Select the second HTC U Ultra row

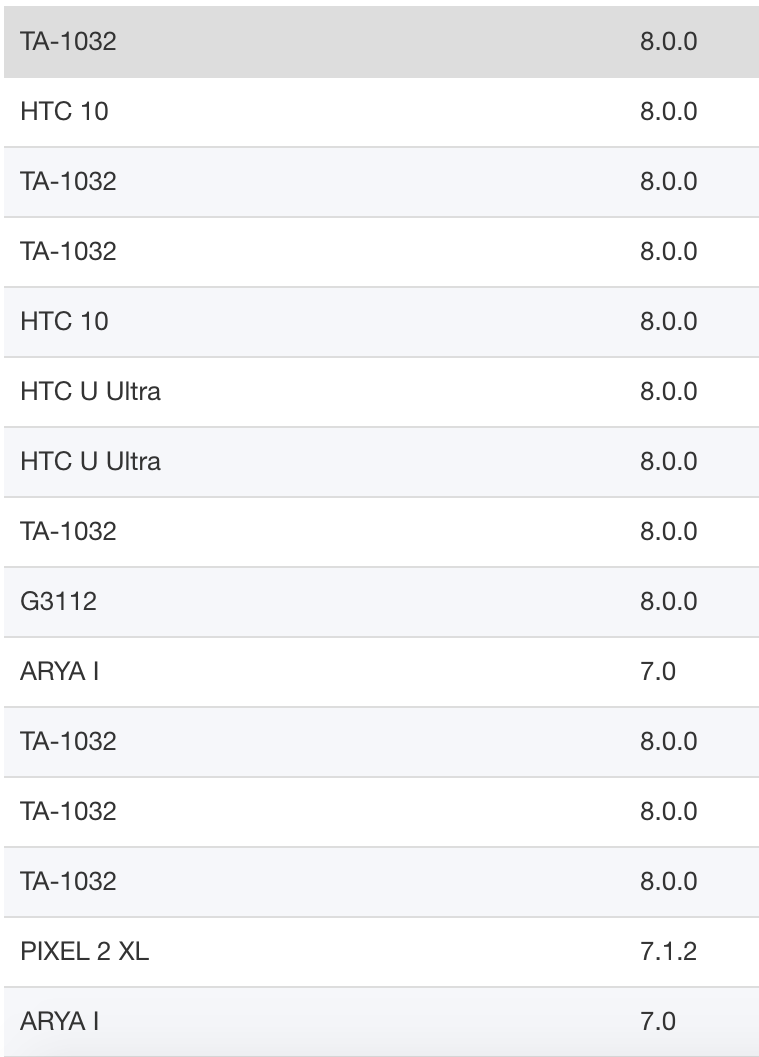pos(382,462)
